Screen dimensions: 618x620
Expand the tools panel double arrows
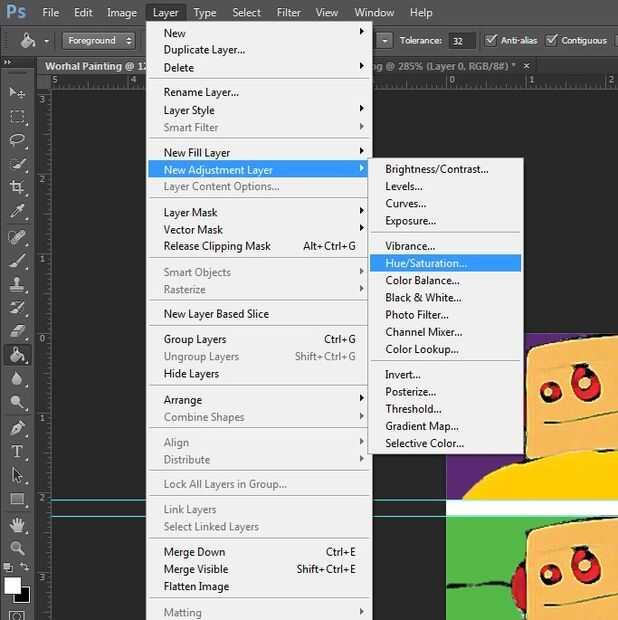pyautogui.click(x=7, y=62)
